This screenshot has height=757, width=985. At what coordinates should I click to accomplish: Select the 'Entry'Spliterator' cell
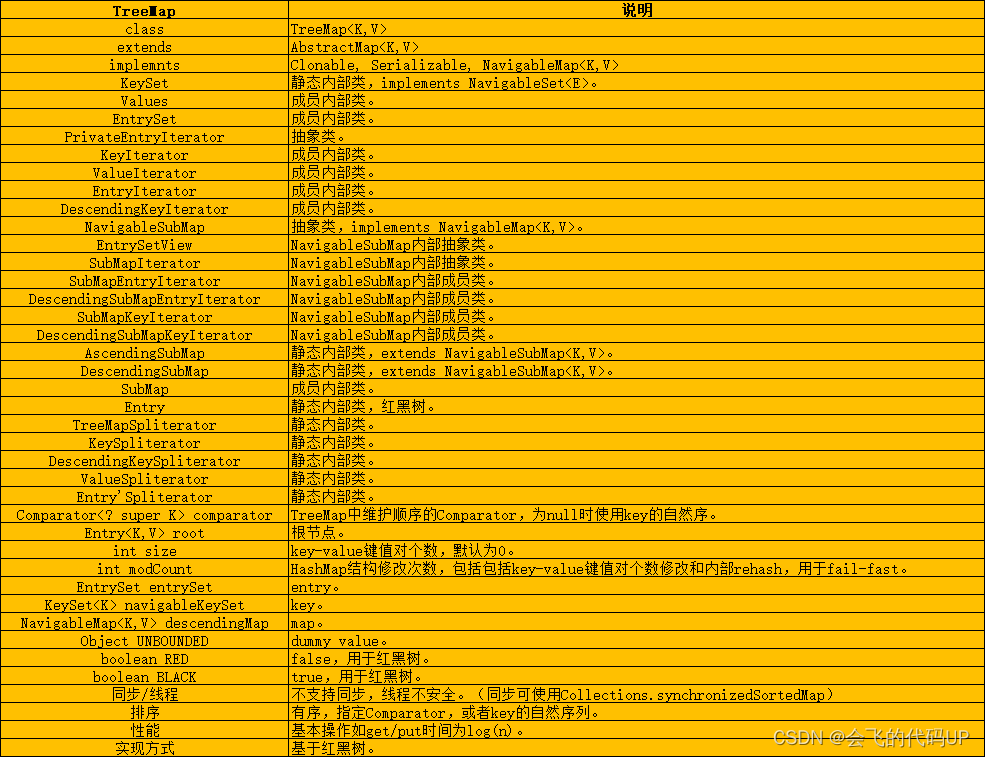[x=144, y=497]
